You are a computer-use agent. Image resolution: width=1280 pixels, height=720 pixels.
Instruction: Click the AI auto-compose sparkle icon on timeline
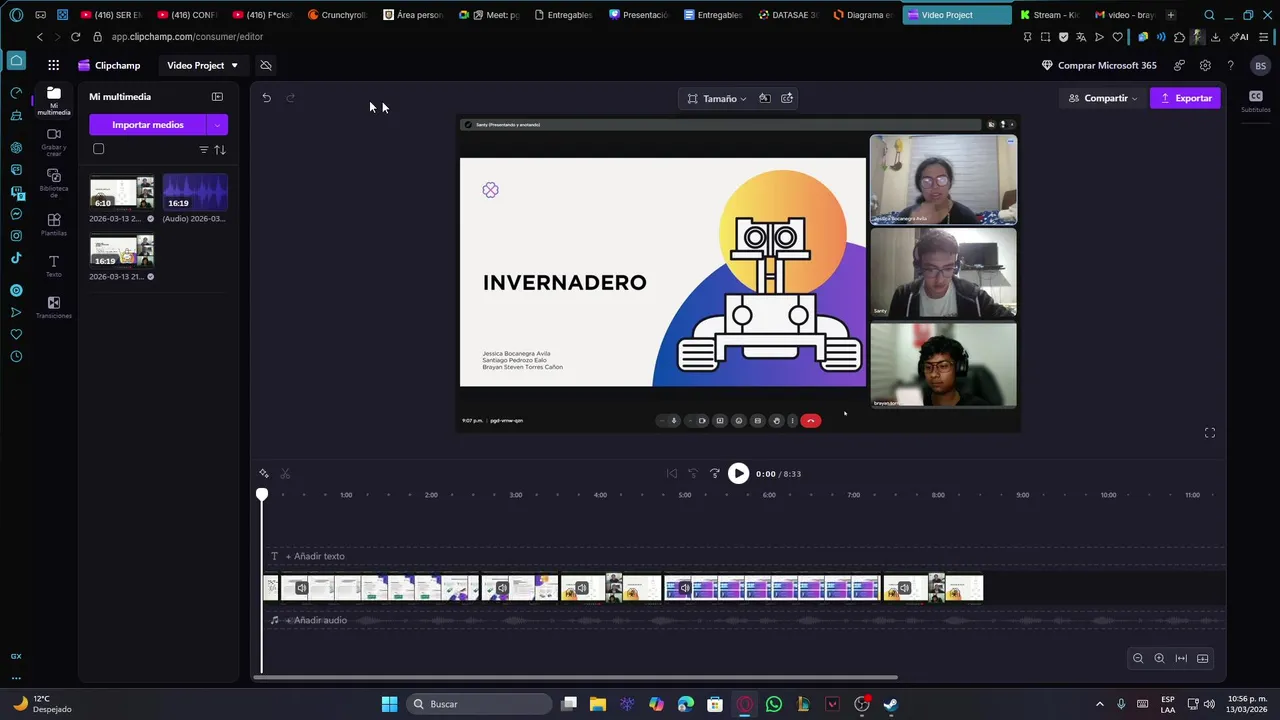pyautogui.click(x=264, y=474)
